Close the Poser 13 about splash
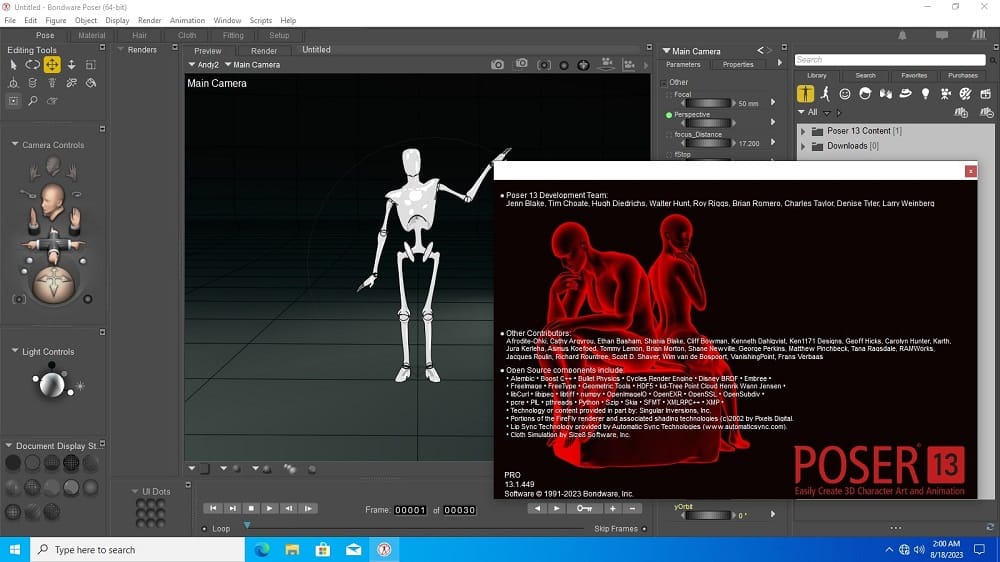The width and height of the screenshot is (1000, 562). [x=970, y=171]
